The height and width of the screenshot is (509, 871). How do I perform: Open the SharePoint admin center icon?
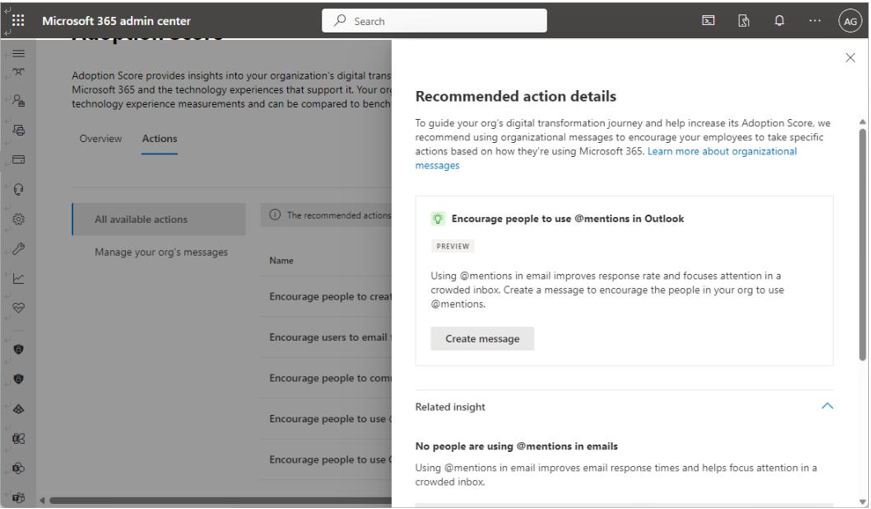(18, 468)
